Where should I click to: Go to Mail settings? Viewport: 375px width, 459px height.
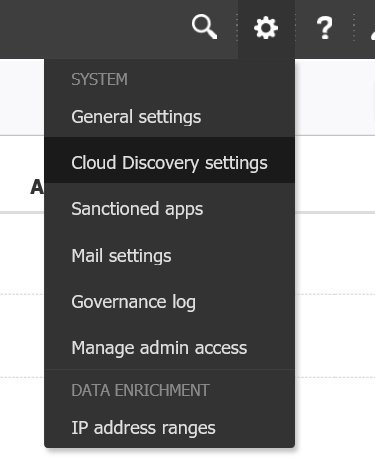[x=169, y=256]
